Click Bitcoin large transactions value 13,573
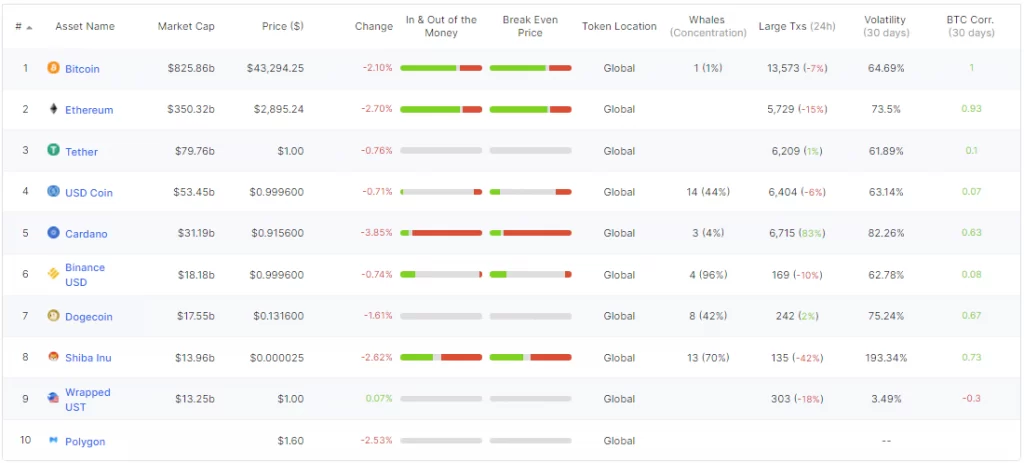This screenshot has height=463, width=1024. (x=784, y=68)
